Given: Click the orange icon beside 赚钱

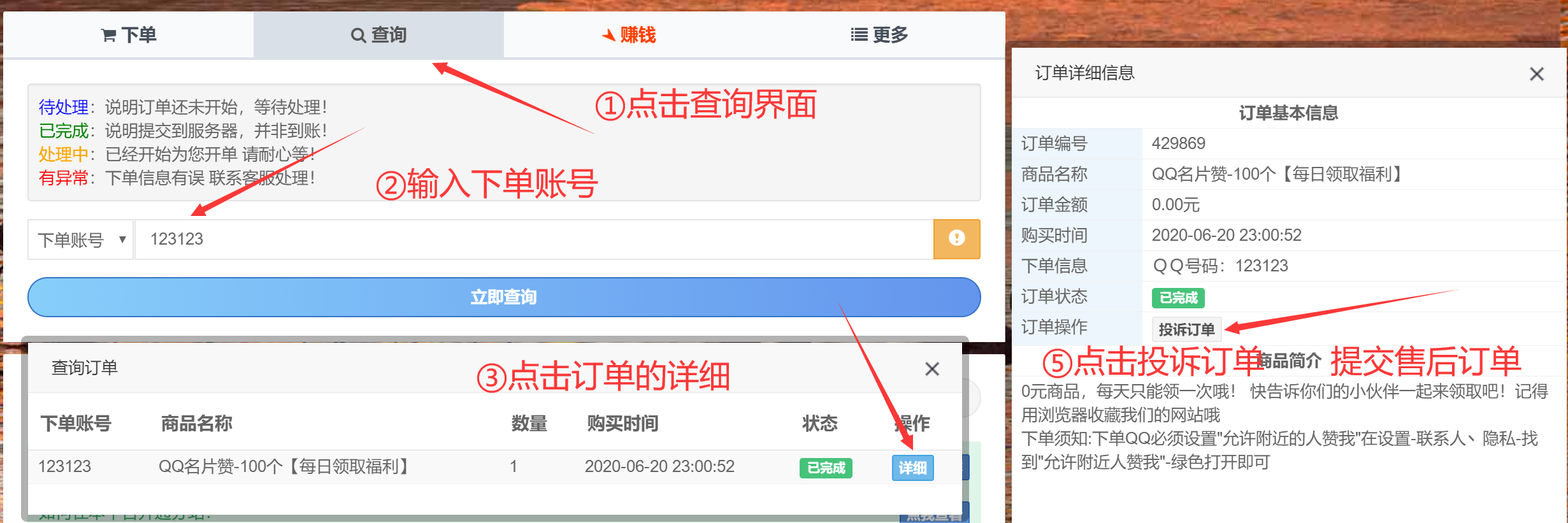Looking at the screenshot, I should click(608, 35).
